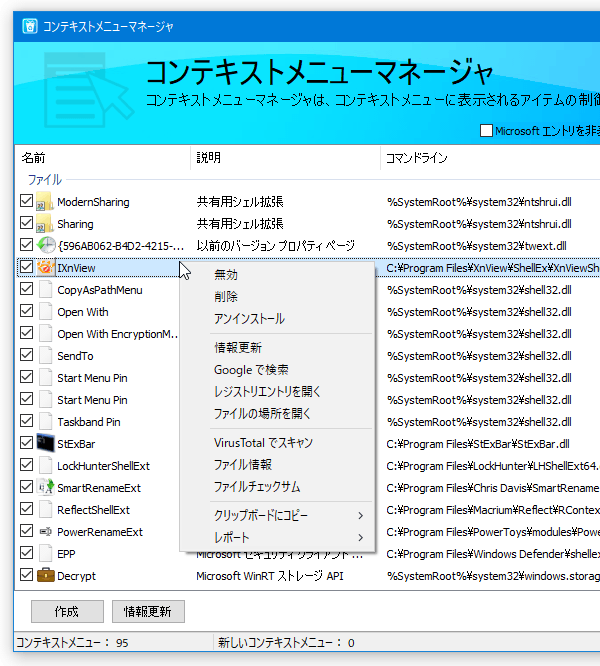
Task: Click the app icon in the title bar
Action: pyautogui.click(x=30, y=26)
